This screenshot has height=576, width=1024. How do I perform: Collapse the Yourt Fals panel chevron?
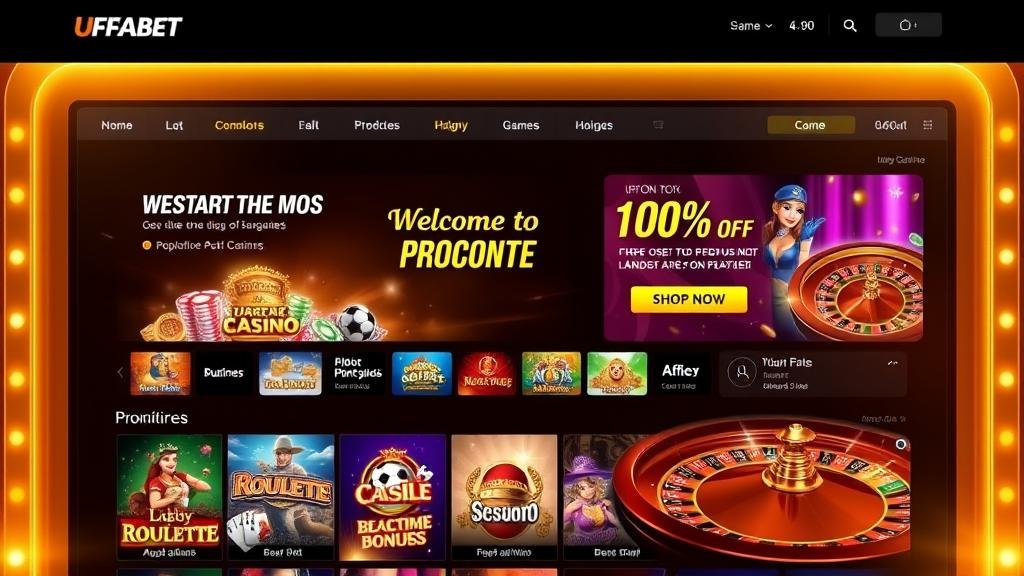pyautogui.click(x=893, y=362)
